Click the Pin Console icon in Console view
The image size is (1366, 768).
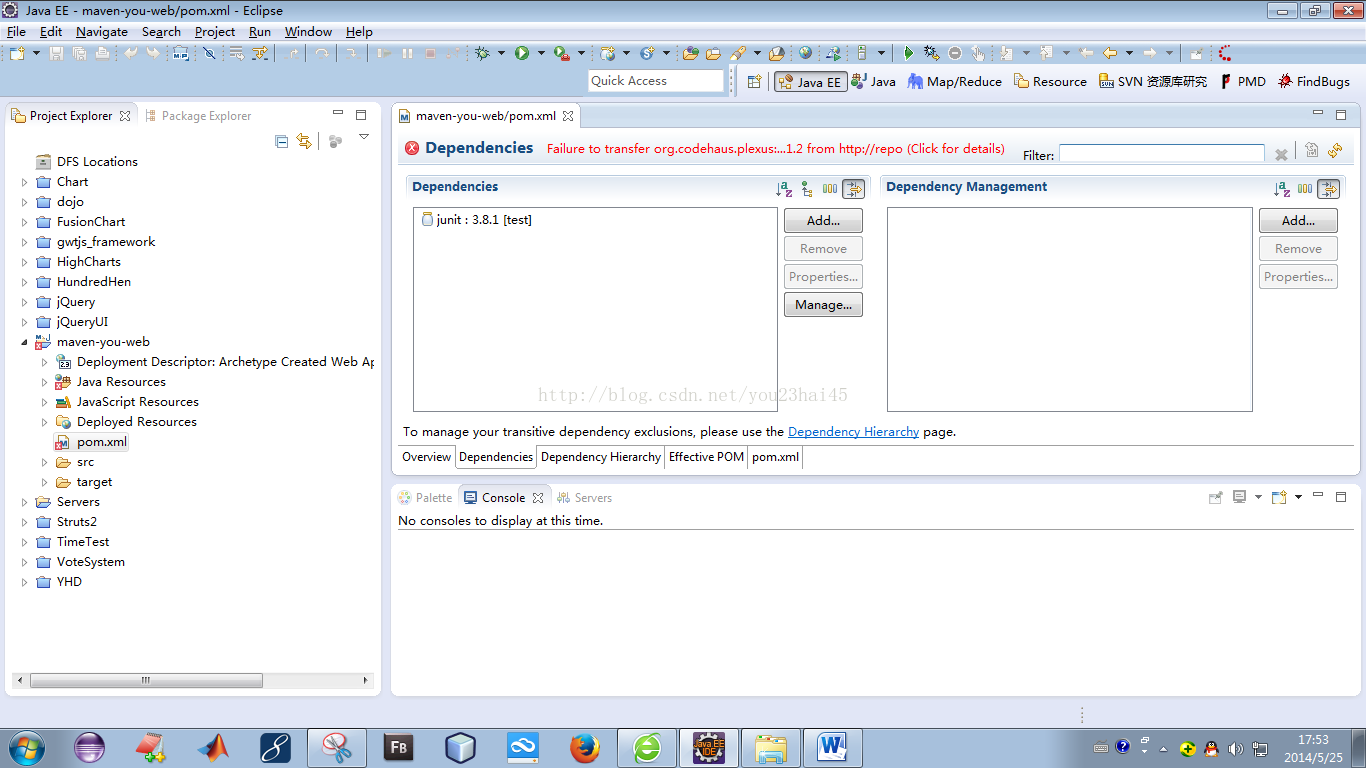coord(1215,497)
